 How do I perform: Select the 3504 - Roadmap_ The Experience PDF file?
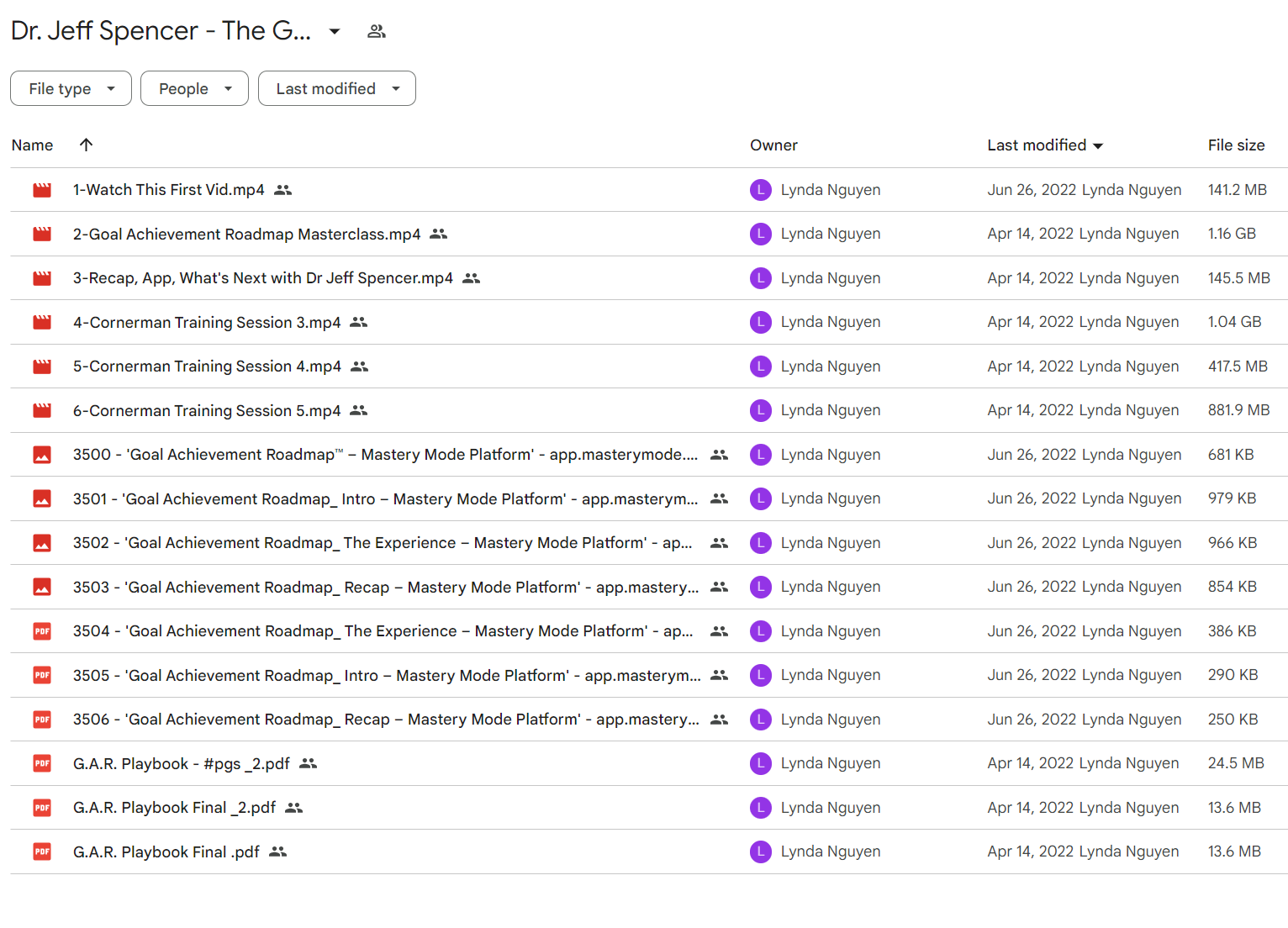383,631
